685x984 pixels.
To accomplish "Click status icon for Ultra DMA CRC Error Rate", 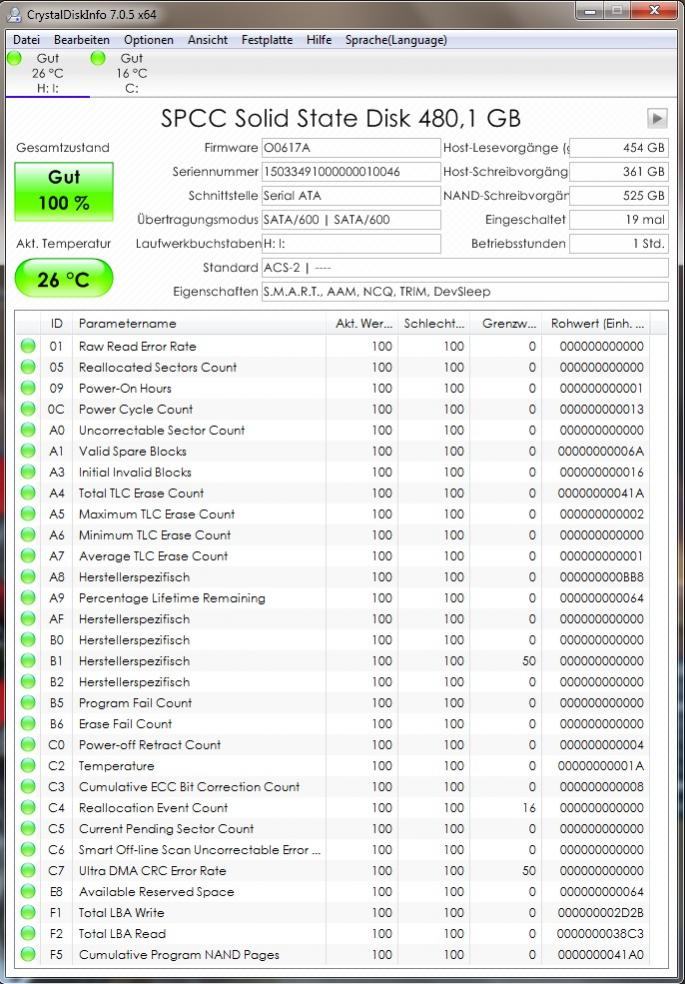I will [x=28, y=871].
